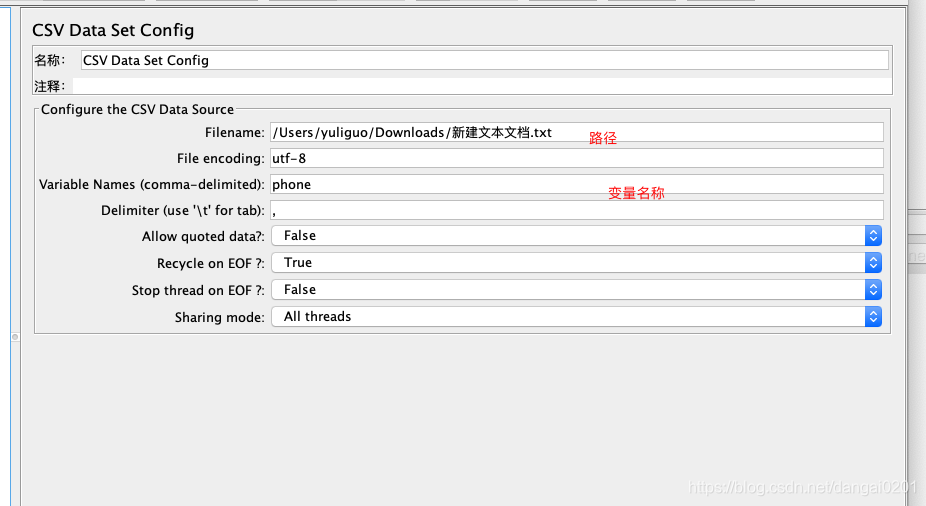Viewport: 926px width, 506px height.
Task: Click the Delimiter (use '\t' for tab) label
Action: [182, 211]
